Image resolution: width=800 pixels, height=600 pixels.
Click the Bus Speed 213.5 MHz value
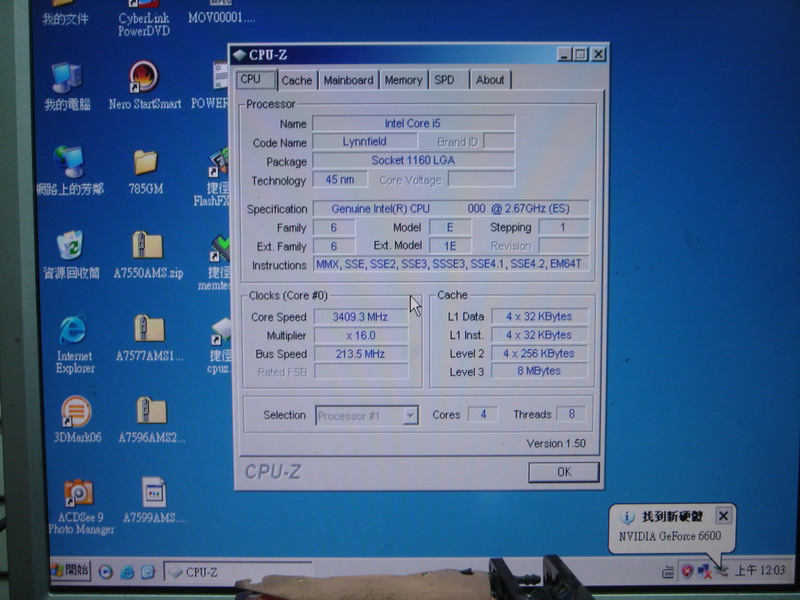(361, 354)
